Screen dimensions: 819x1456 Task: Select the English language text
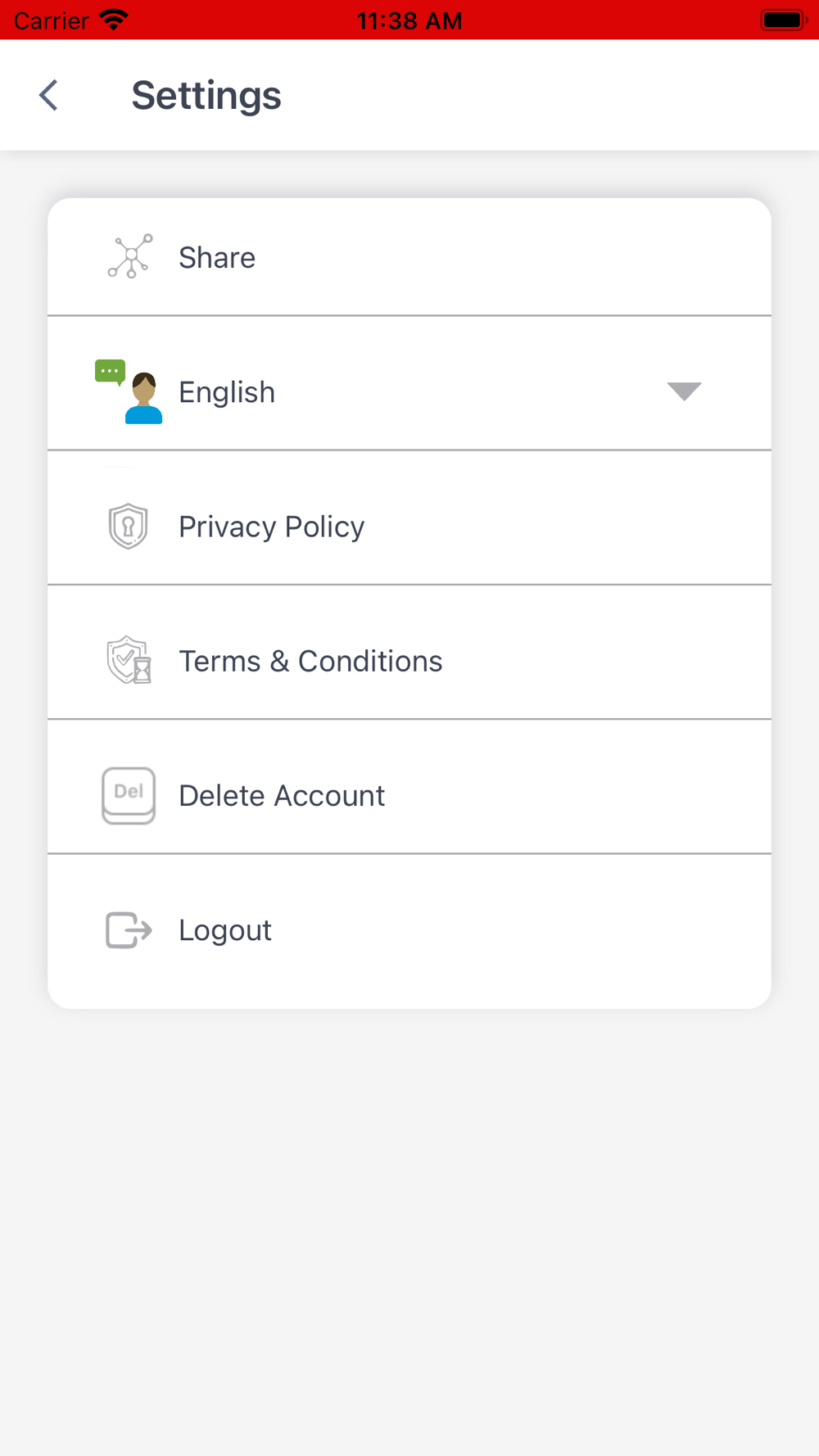click(x=227, y=392)
